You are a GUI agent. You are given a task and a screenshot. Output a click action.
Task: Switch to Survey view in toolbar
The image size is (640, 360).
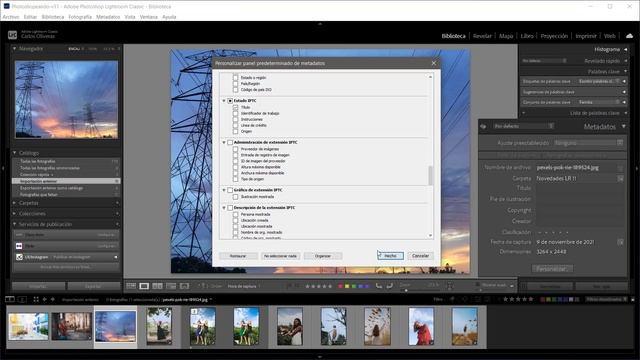[171, 286]
